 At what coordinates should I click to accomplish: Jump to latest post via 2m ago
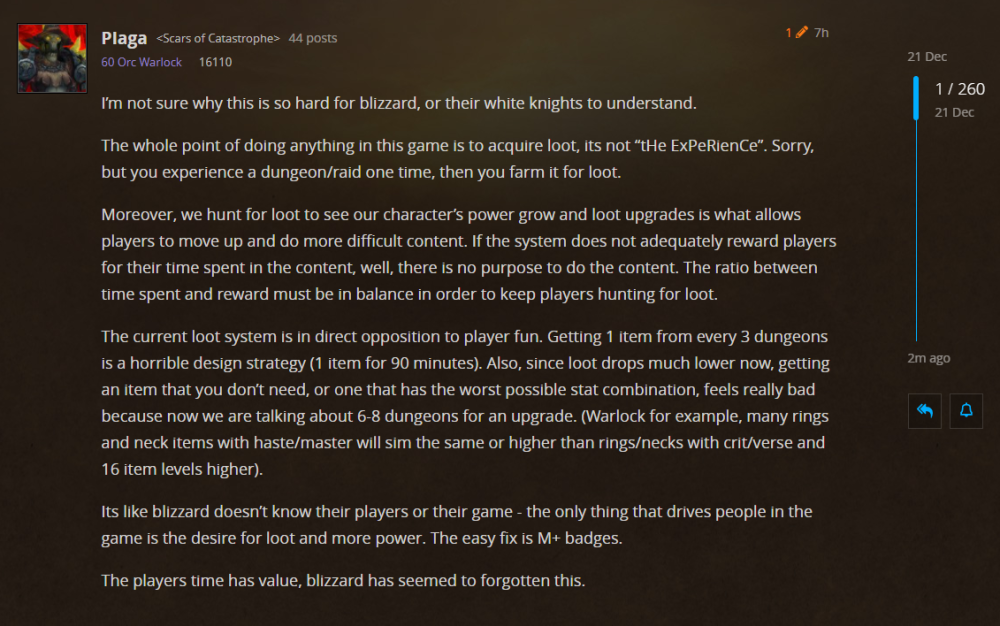tap(929, 358)
